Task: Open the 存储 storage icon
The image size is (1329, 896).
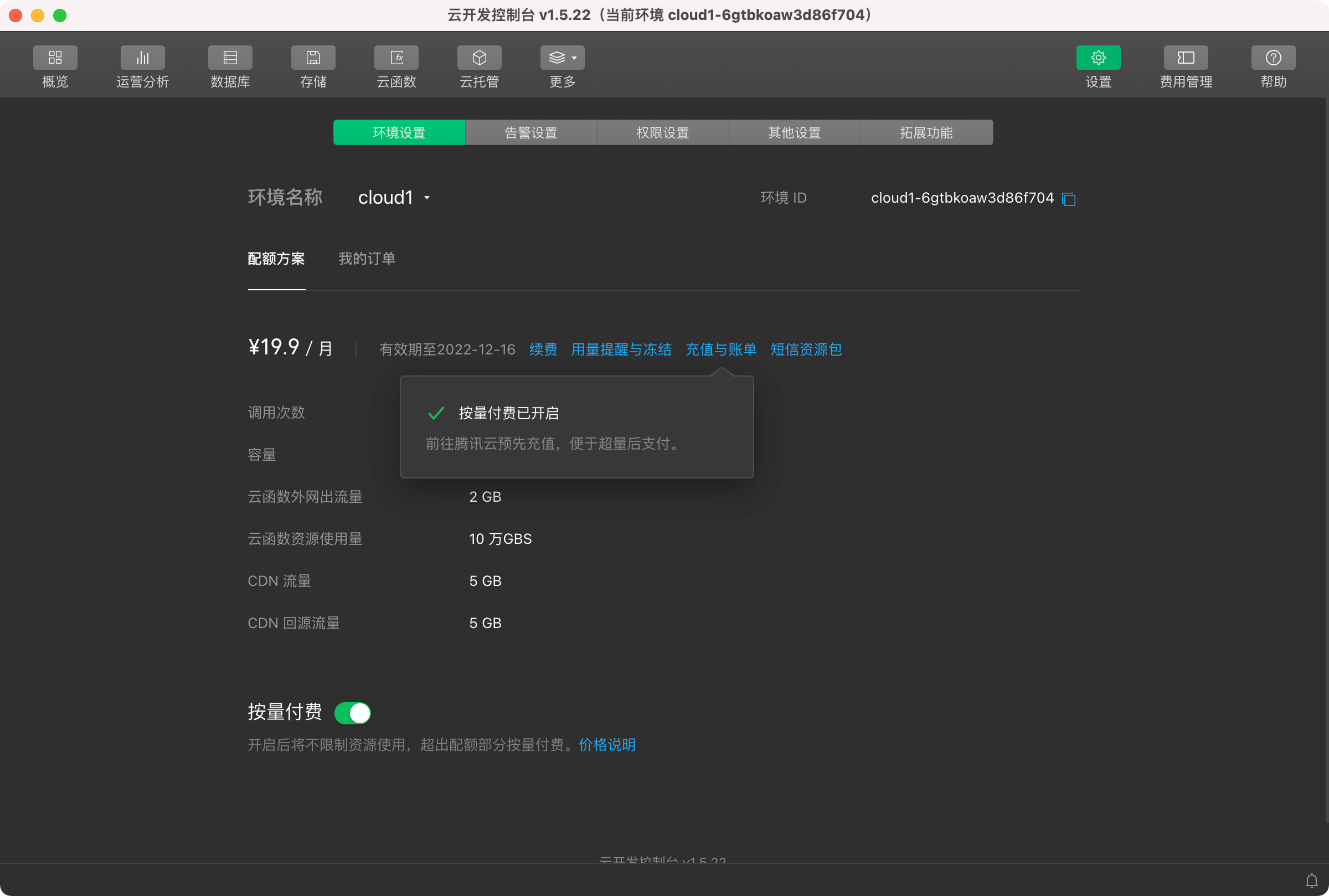Action: pos(313,58)
